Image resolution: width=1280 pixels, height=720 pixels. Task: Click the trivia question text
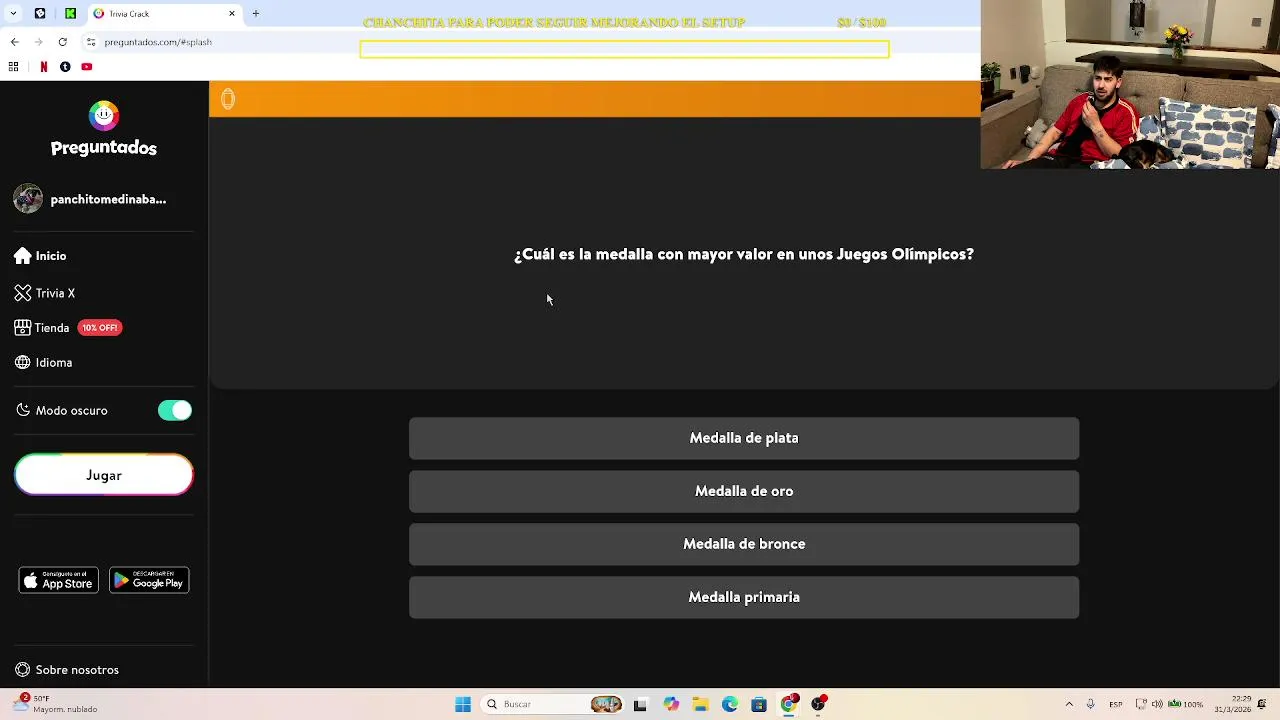point(744,254)
